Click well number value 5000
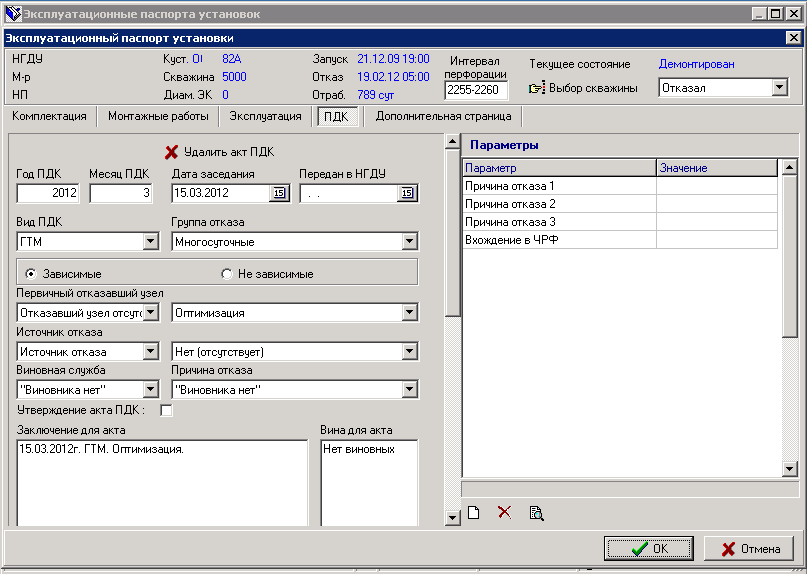Screen dimensions: 807x574 point(234,77)
